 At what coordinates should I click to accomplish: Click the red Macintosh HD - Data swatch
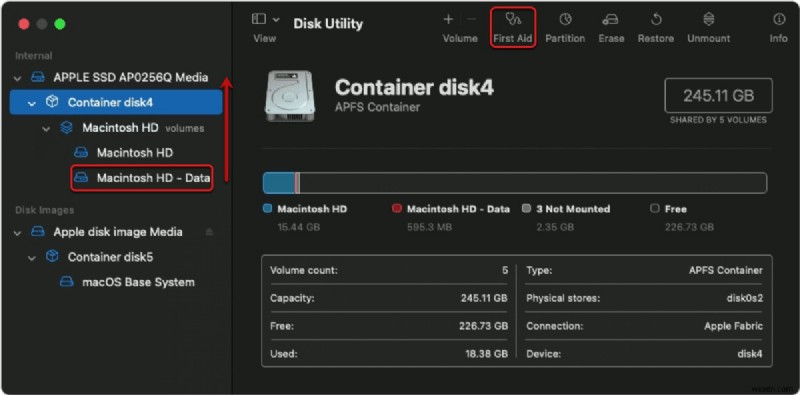point(396,209)
